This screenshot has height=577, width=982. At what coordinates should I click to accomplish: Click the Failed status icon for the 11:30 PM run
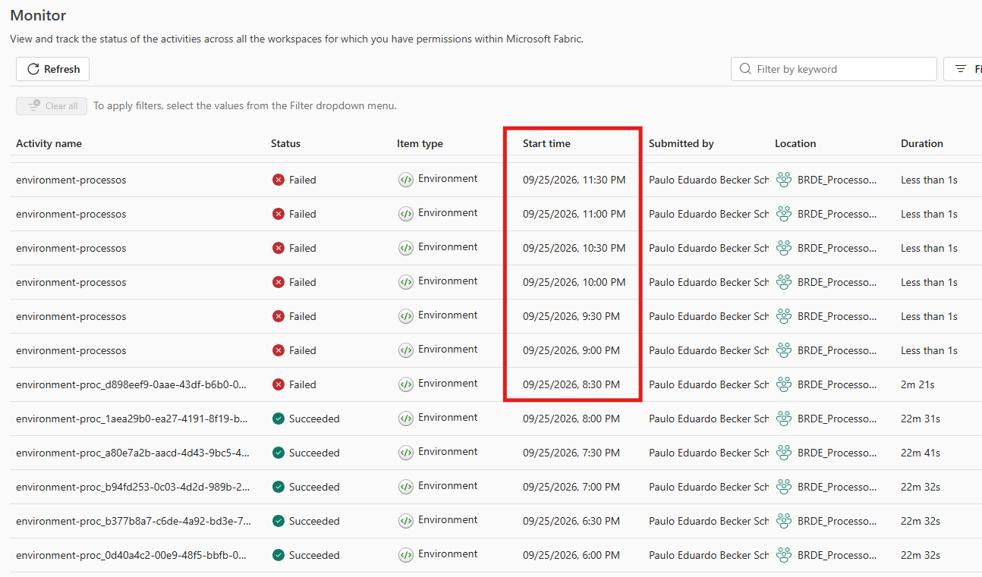[x=279, y=180]
